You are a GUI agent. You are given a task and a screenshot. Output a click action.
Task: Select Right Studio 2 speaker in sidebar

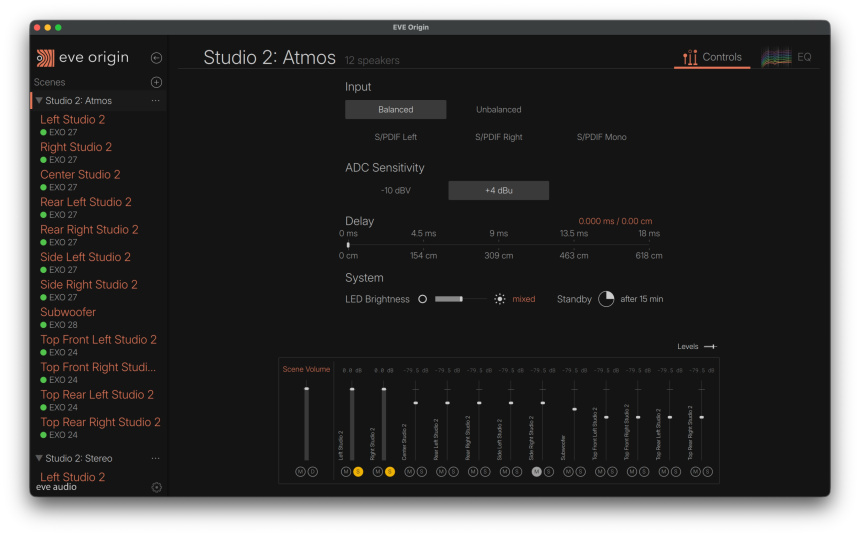pos(76,147)
